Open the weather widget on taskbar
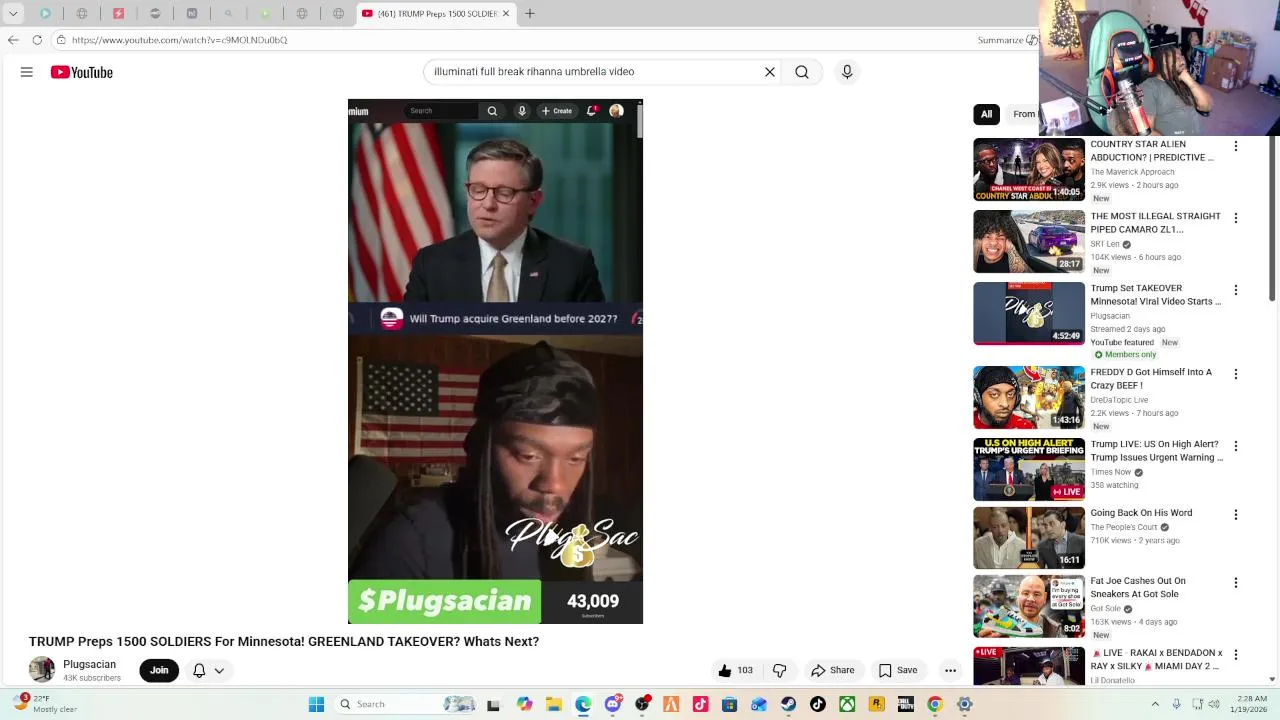This screenshot has height=720, width=1280. point(45,704)
